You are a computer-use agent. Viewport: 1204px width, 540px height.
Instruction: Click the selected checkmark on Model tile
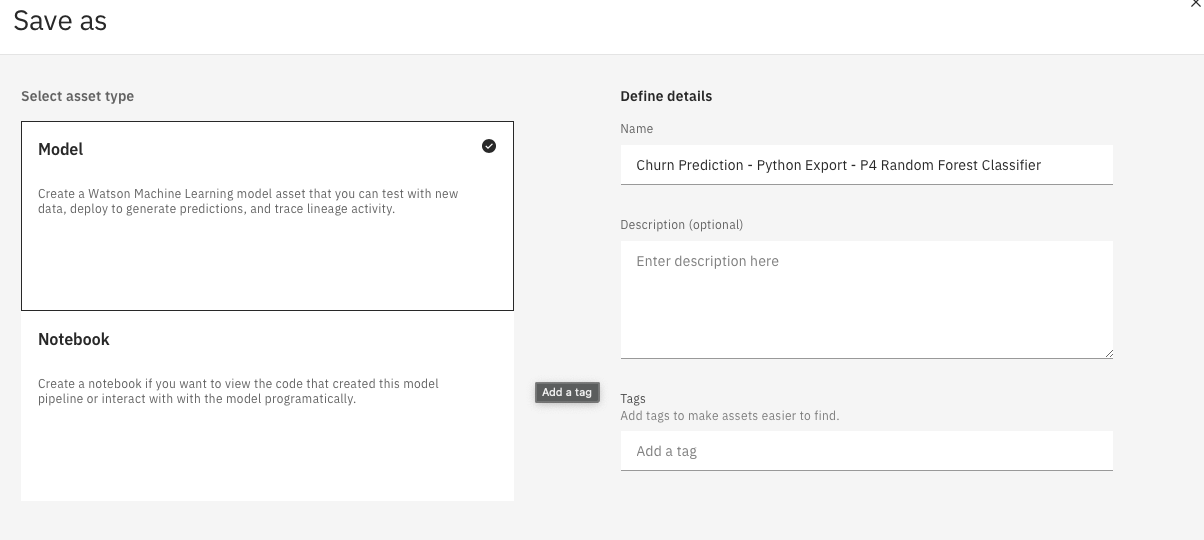tap(489, 146)
